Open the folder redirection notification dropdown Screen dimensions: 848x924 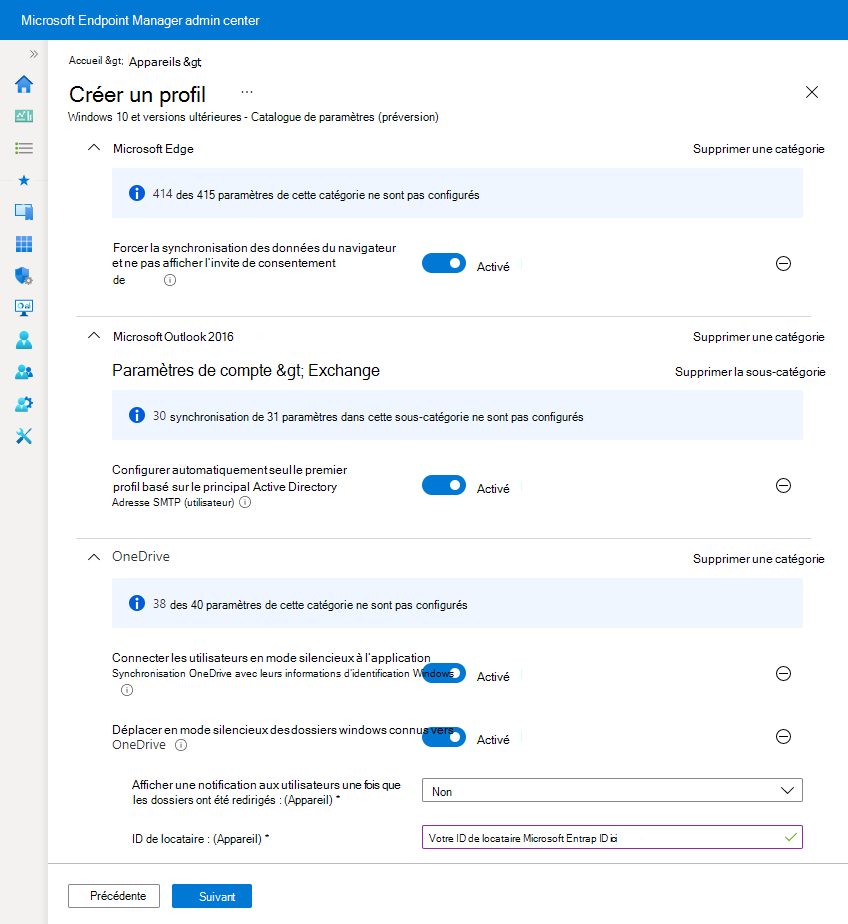(x=612, y=789)
